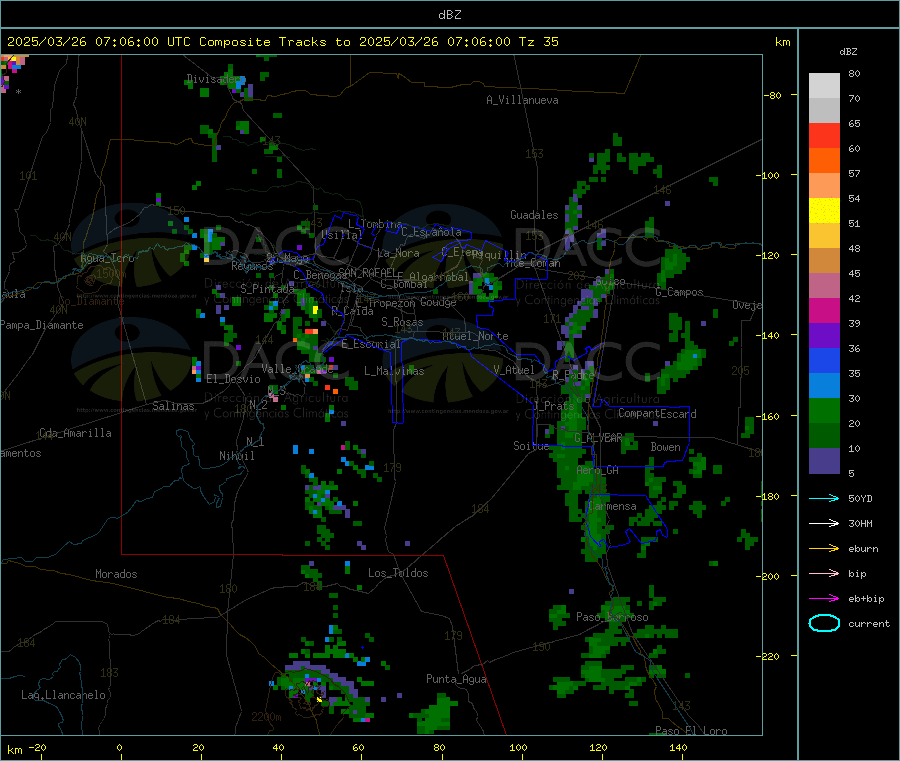Click the timestamp header '2025/03/26 07:06:00 UTC Composite'

[x=138, y=42]
